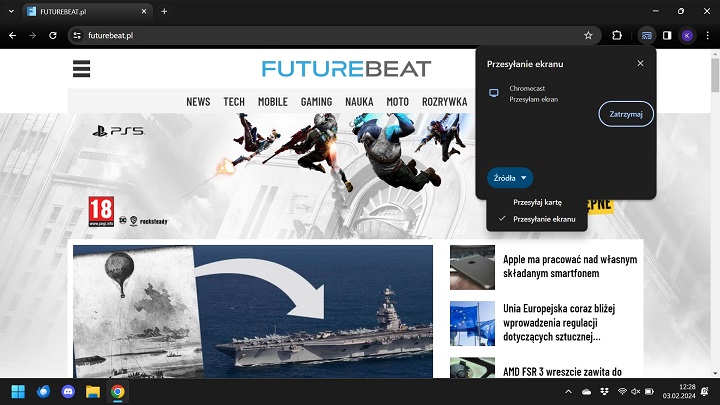Show hidden system tray icons
This screenshot has height=405, width=720.
(x=568, y=391)
